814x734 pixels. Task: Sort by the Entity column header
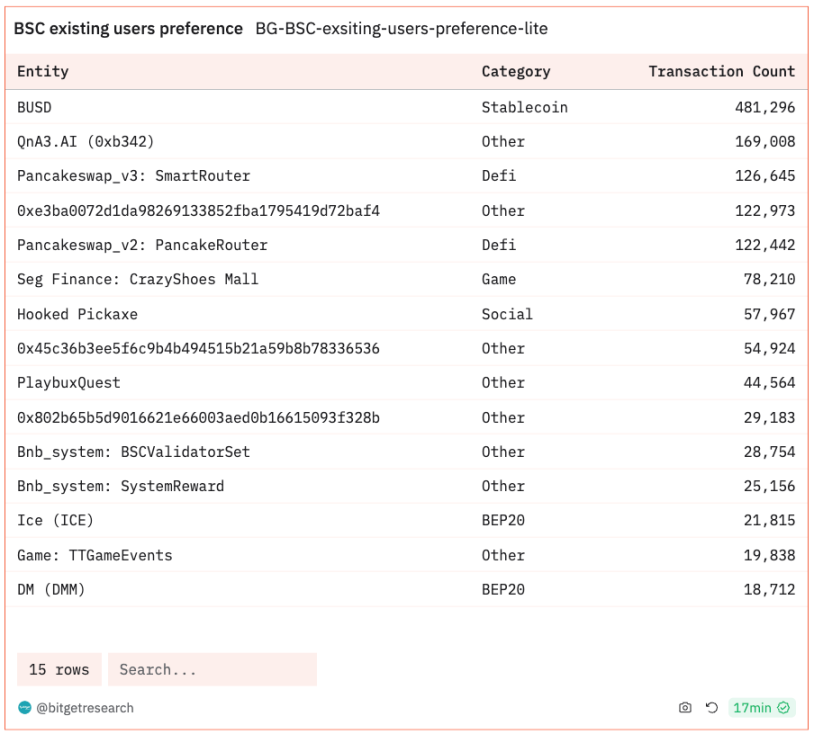(x=43, y=72)
